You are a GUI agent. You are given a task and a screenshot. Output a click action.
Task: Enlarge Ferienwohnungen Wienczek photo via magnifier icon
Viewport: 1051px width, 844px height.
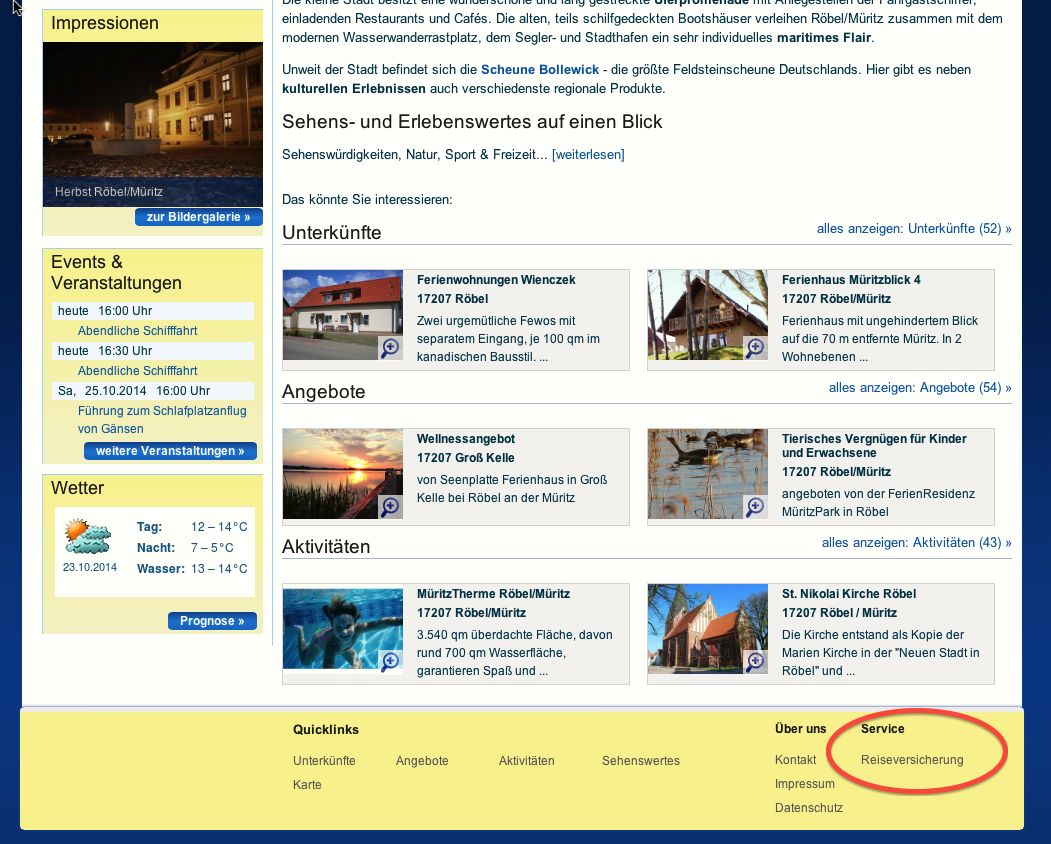[390, 348]
